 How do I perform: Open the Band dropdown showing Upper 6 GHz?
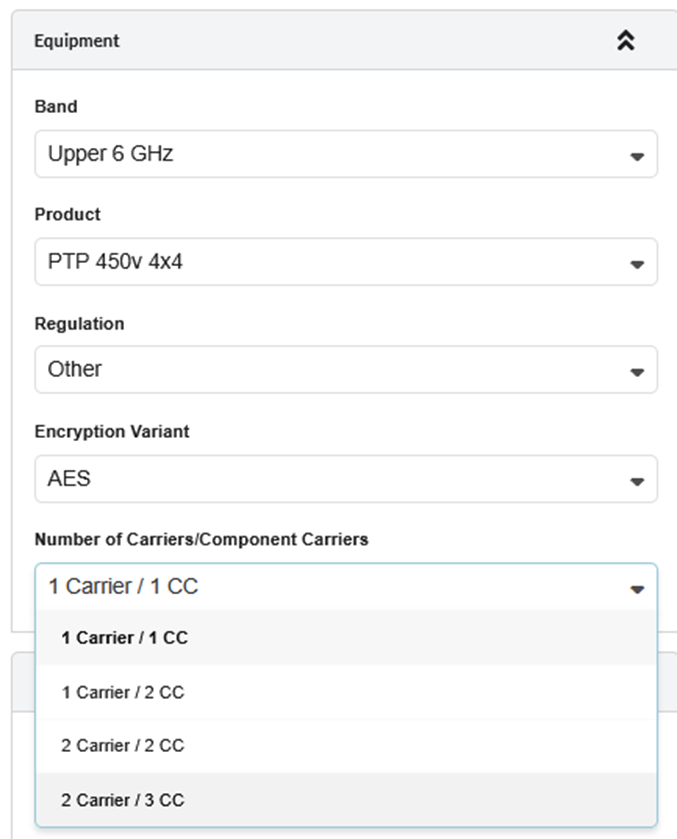click(330, 155)
